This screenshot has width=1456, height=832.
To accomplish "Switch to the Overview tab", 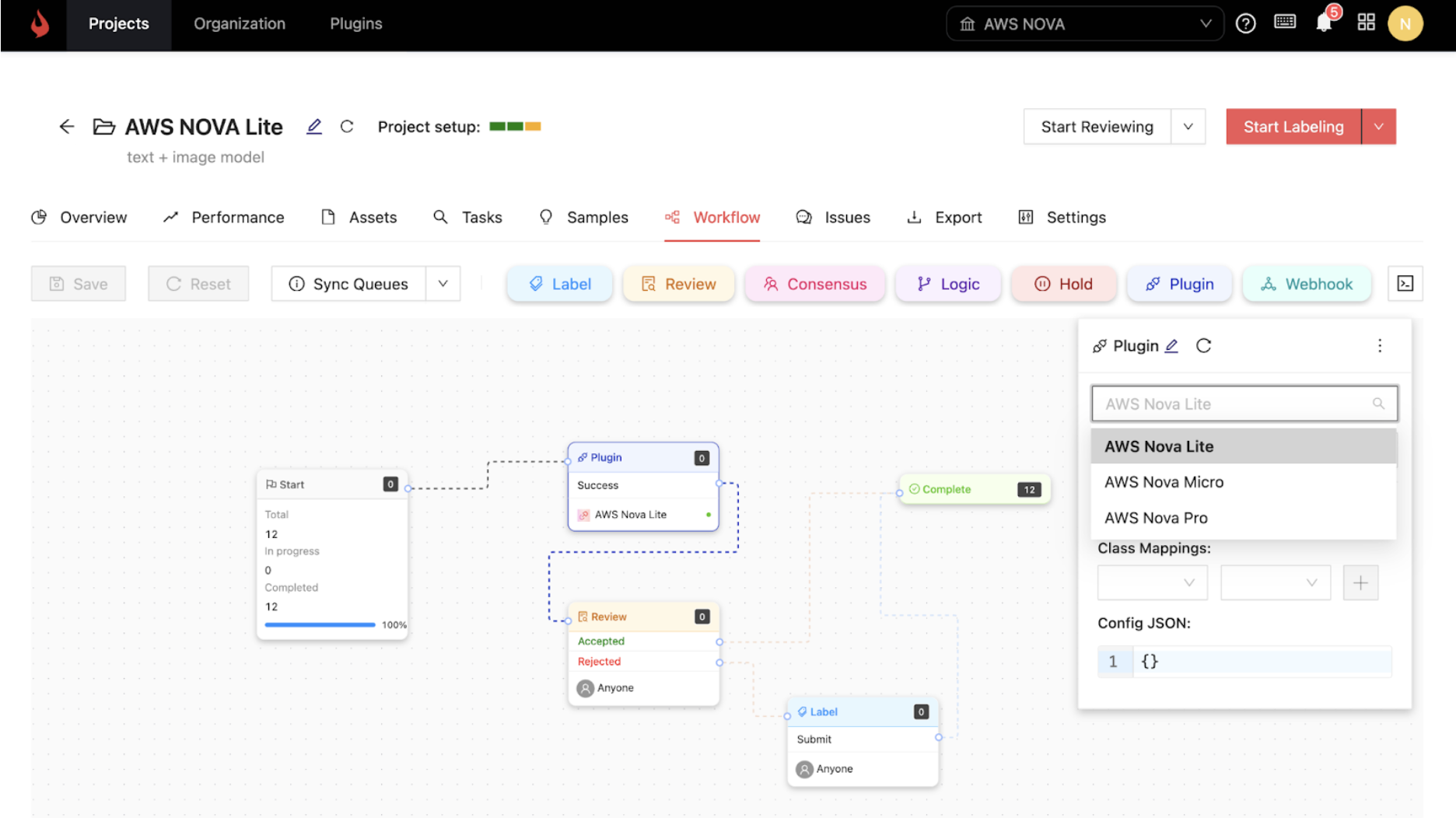I will click(79, 218).
